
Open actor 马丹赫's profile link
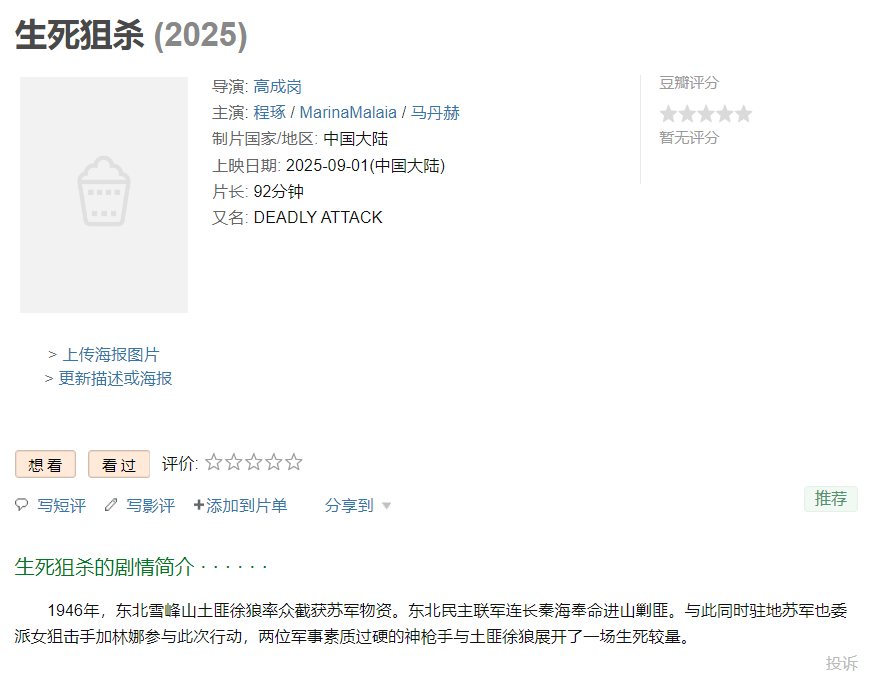click(x=435, y=113)
